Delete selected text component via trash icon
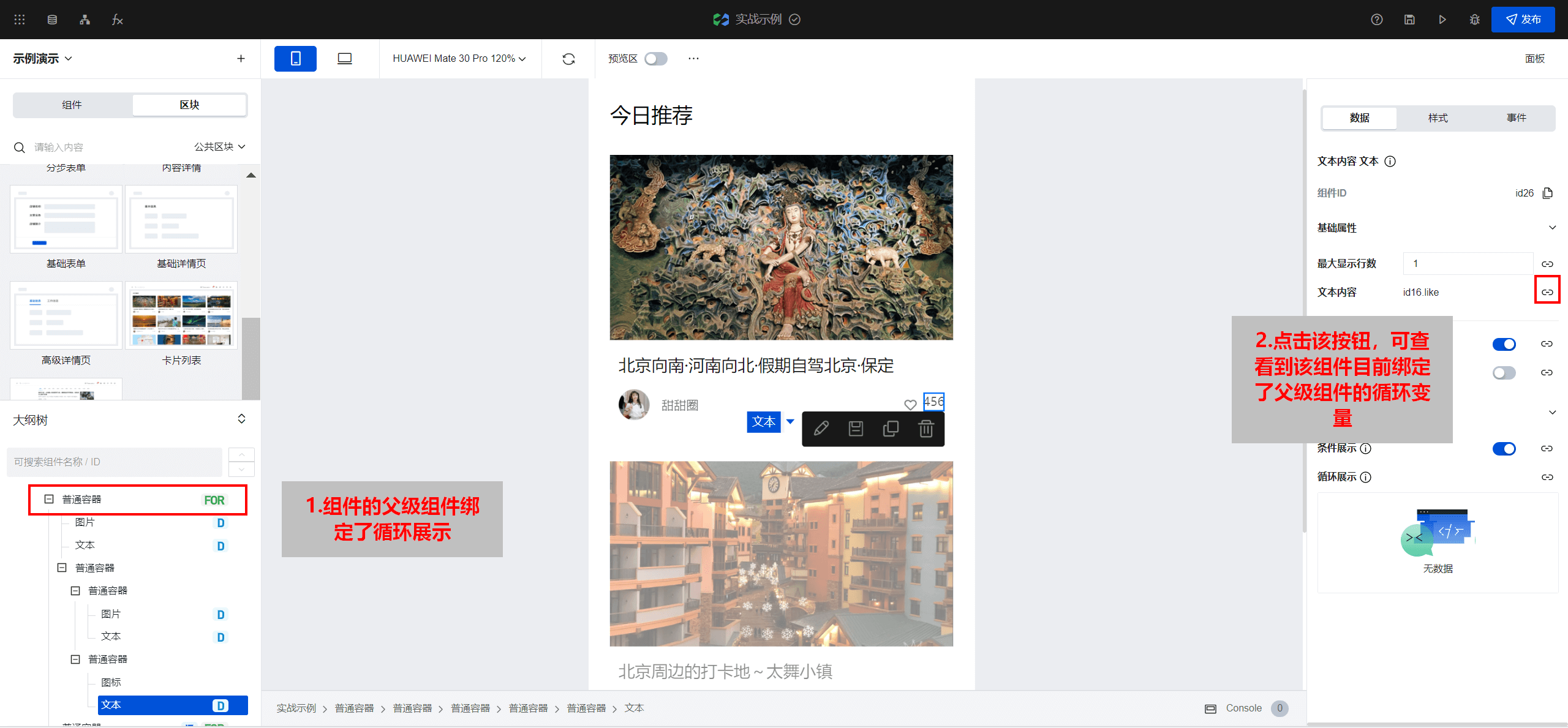The image size is (1568, 728). pyautogui.click(x=926, y=429)
